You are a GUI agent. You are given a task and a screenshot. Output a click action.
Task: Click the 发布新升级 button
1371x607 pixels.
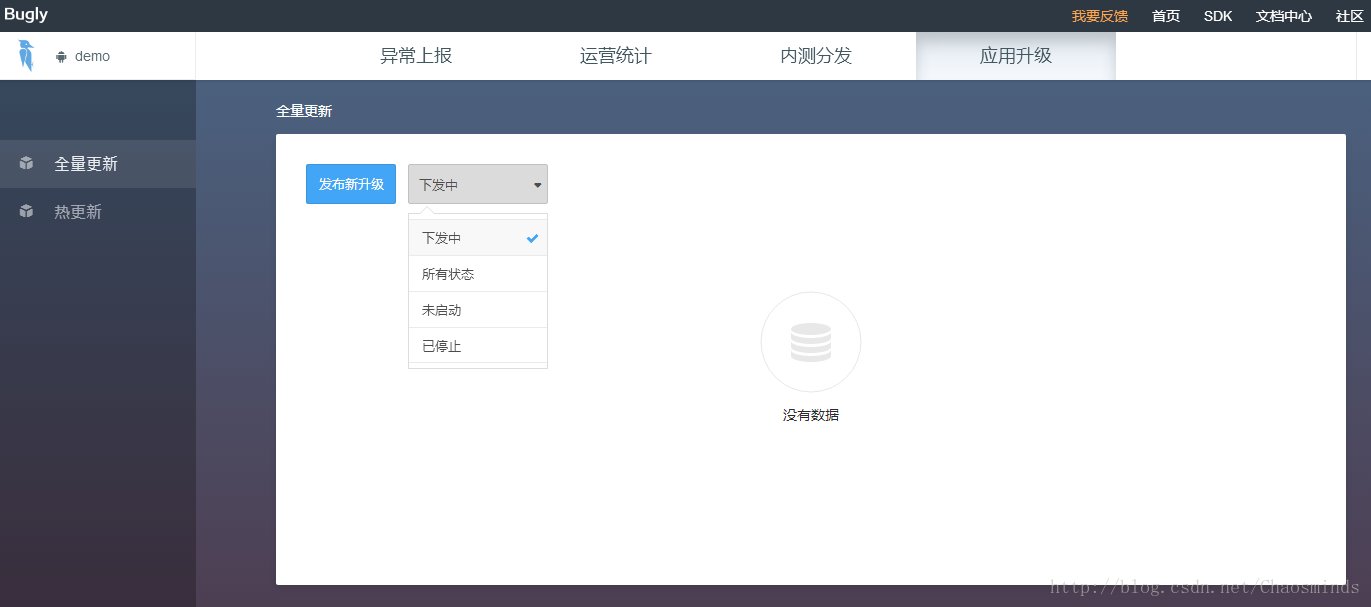[x=351, y=184]
